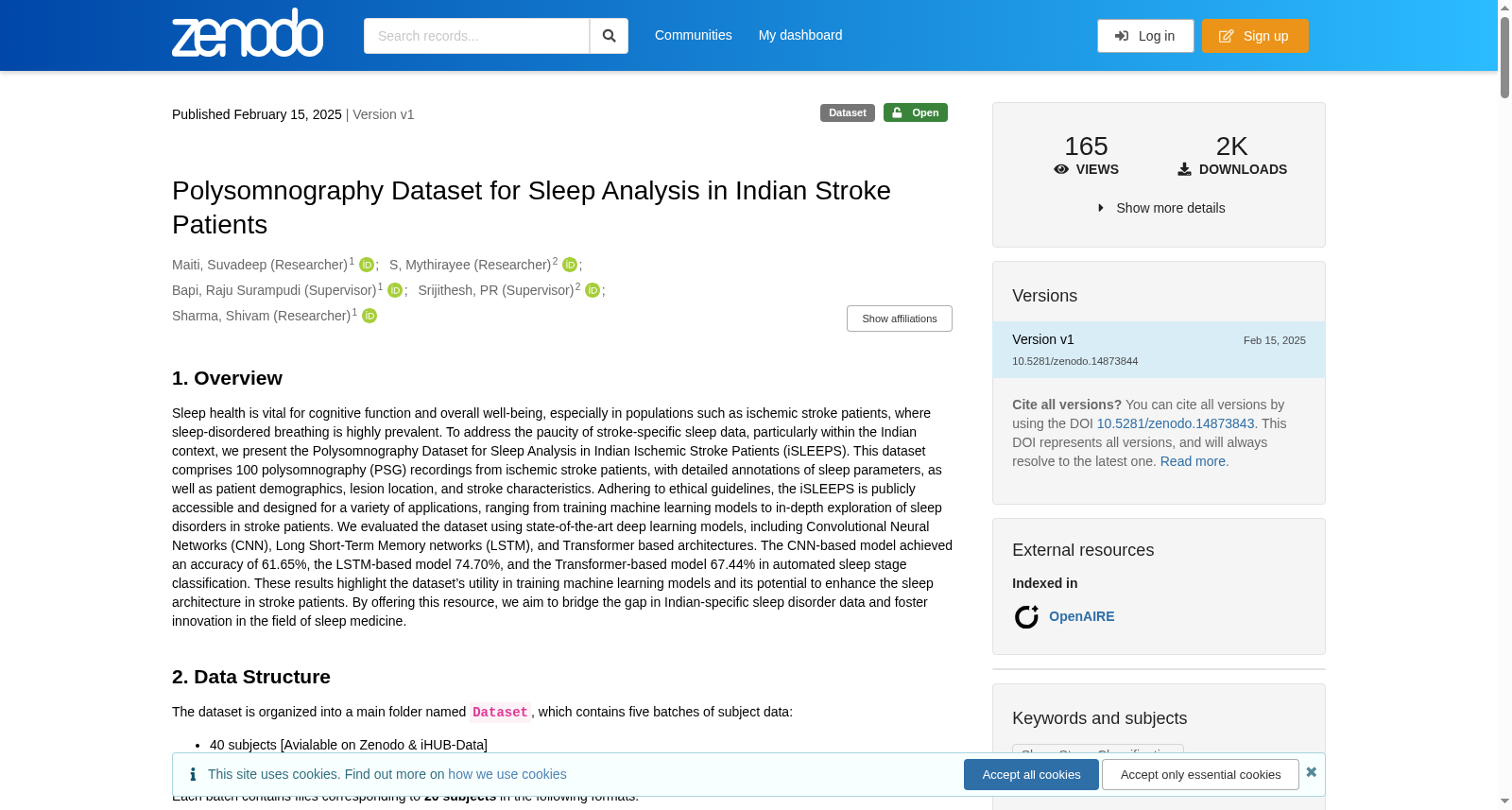1512x810 pixels.
Task: Click the cookie info icon
Action: (x=193, y=774)
